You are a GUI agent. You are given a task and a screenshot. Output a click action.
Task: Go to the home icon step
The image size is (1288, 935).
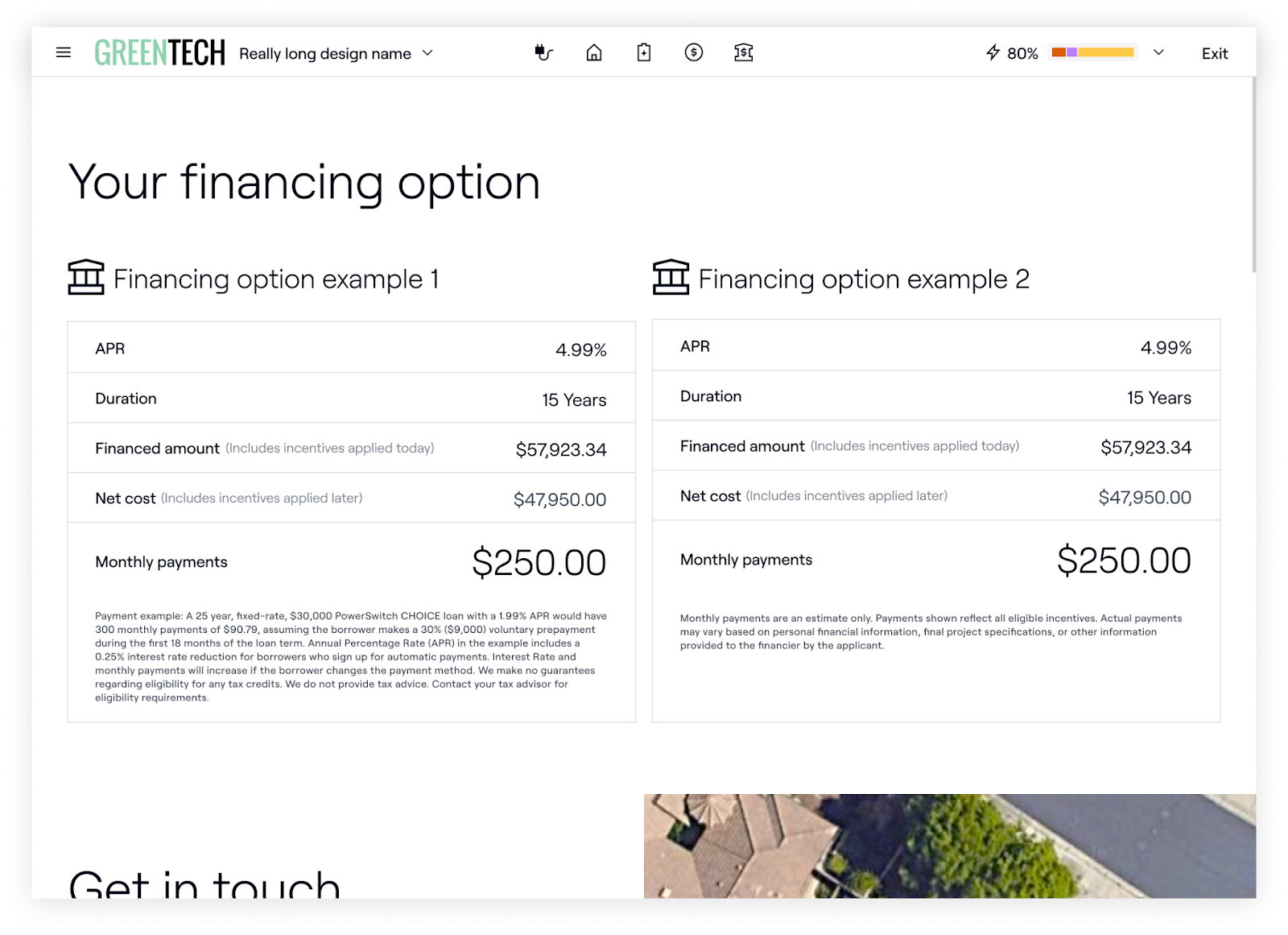594,53
